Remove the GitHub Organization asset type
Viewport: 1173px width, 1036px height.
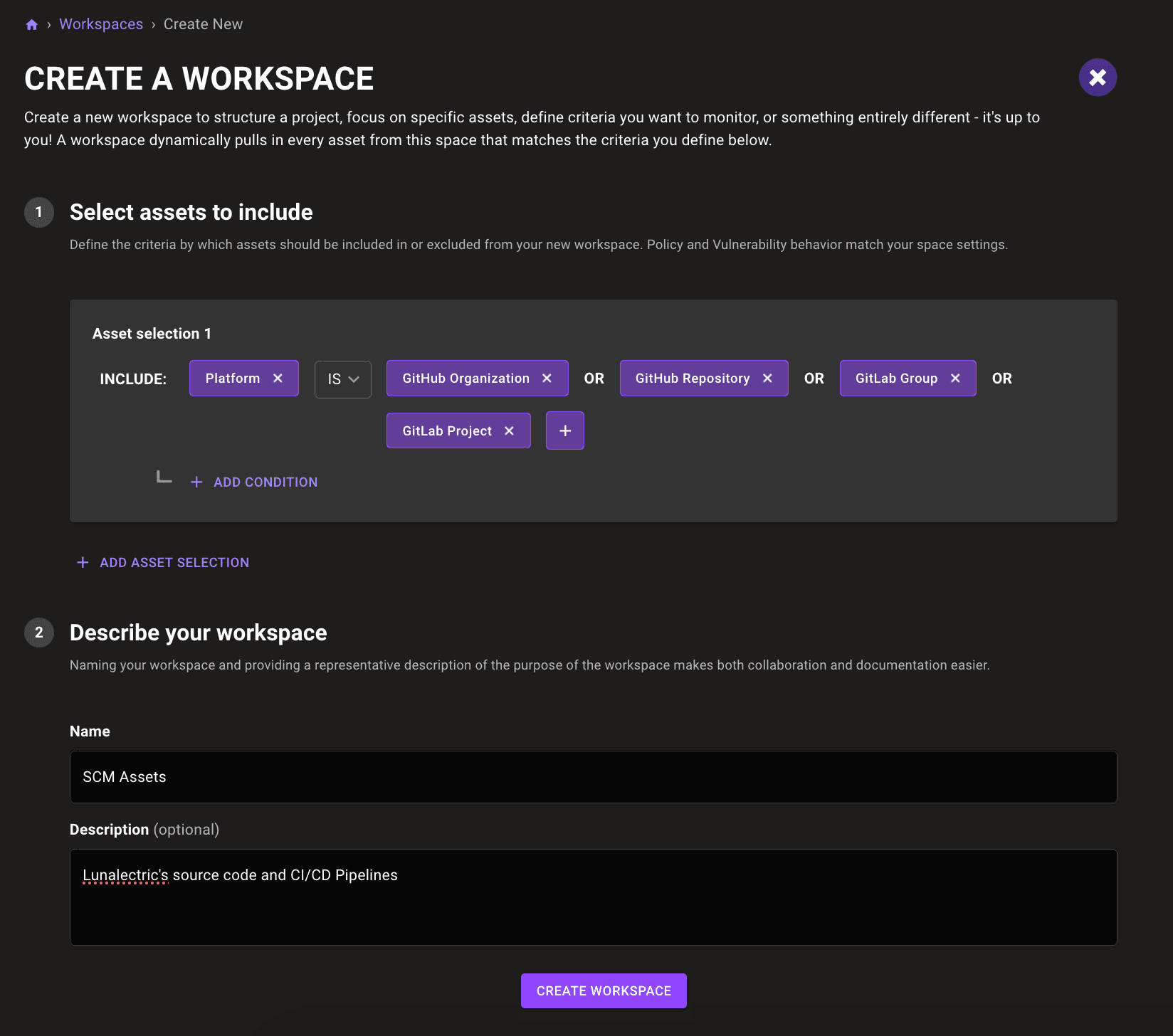tap(547, 378)
